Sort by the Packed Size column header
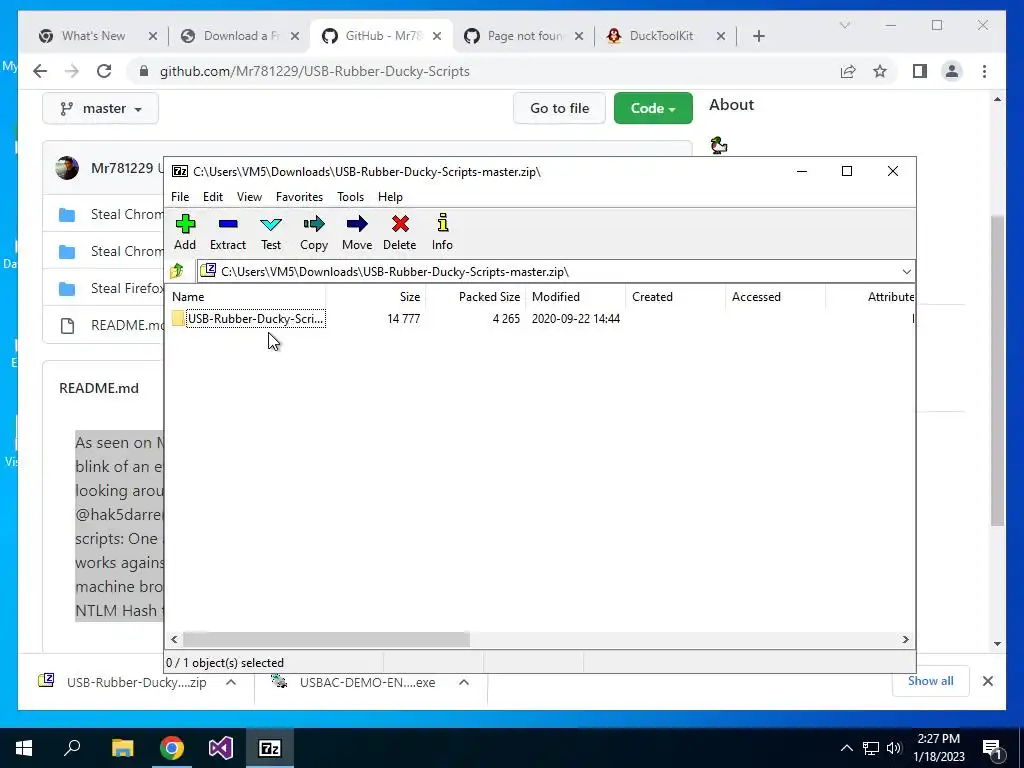Viewport: 1024px width, 768px height. coord(475,296)
